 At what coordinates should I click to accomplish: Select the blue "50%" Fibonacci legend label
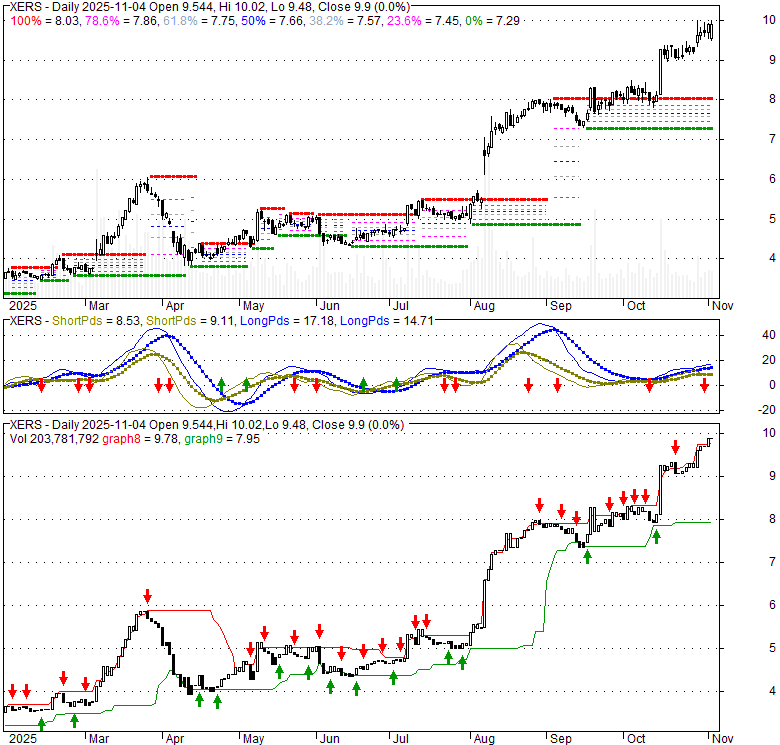[x=253, y=21]
